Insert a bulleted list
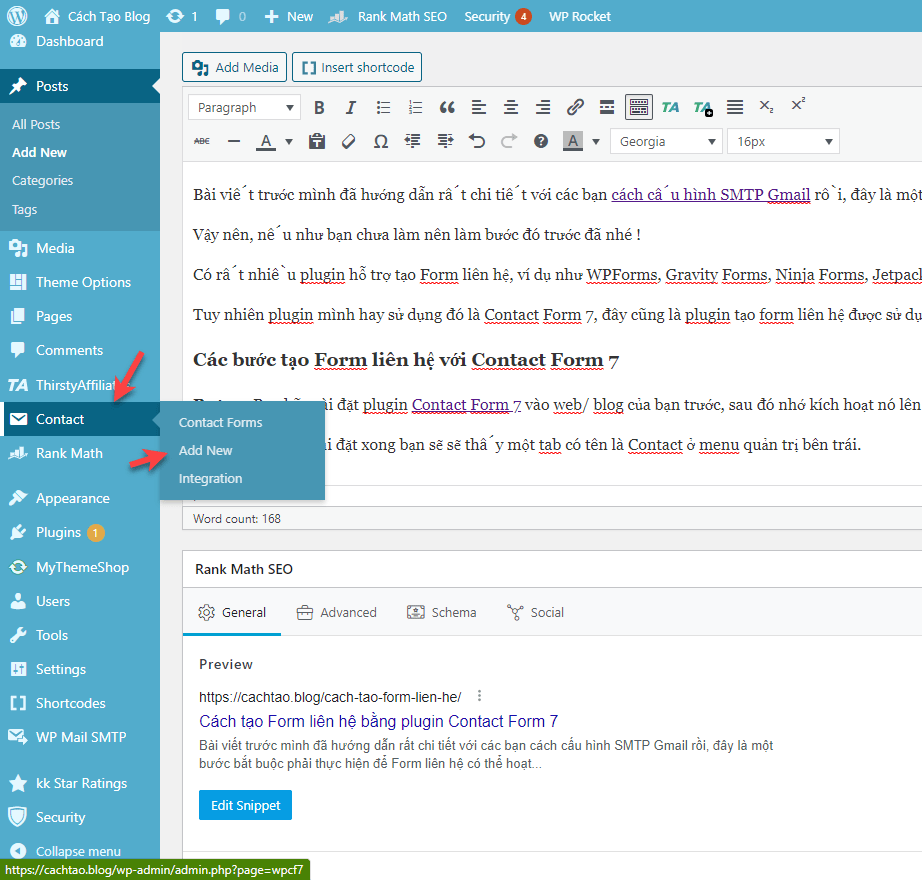This screenshot has width=922, height=880. tap(383, 108)
